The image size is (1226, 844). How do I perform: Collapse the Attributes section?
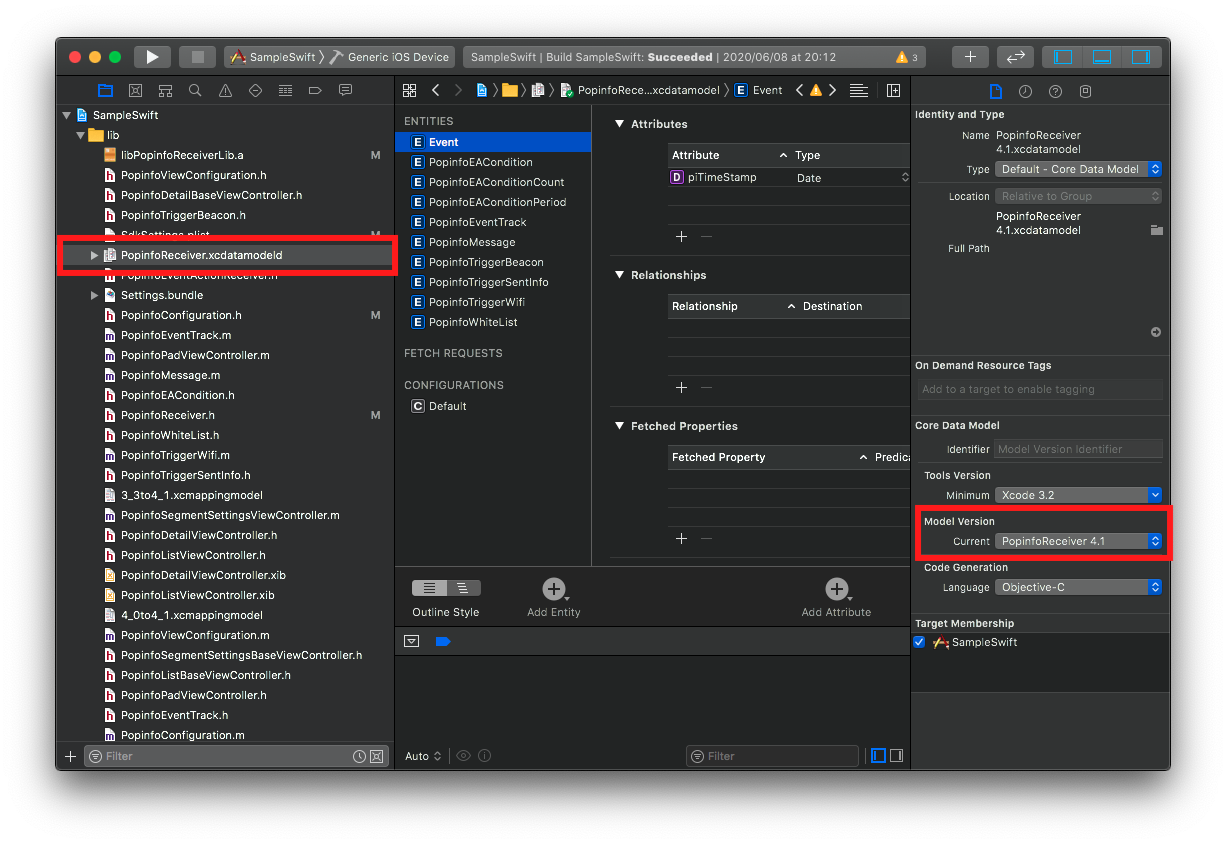(619, 124)
